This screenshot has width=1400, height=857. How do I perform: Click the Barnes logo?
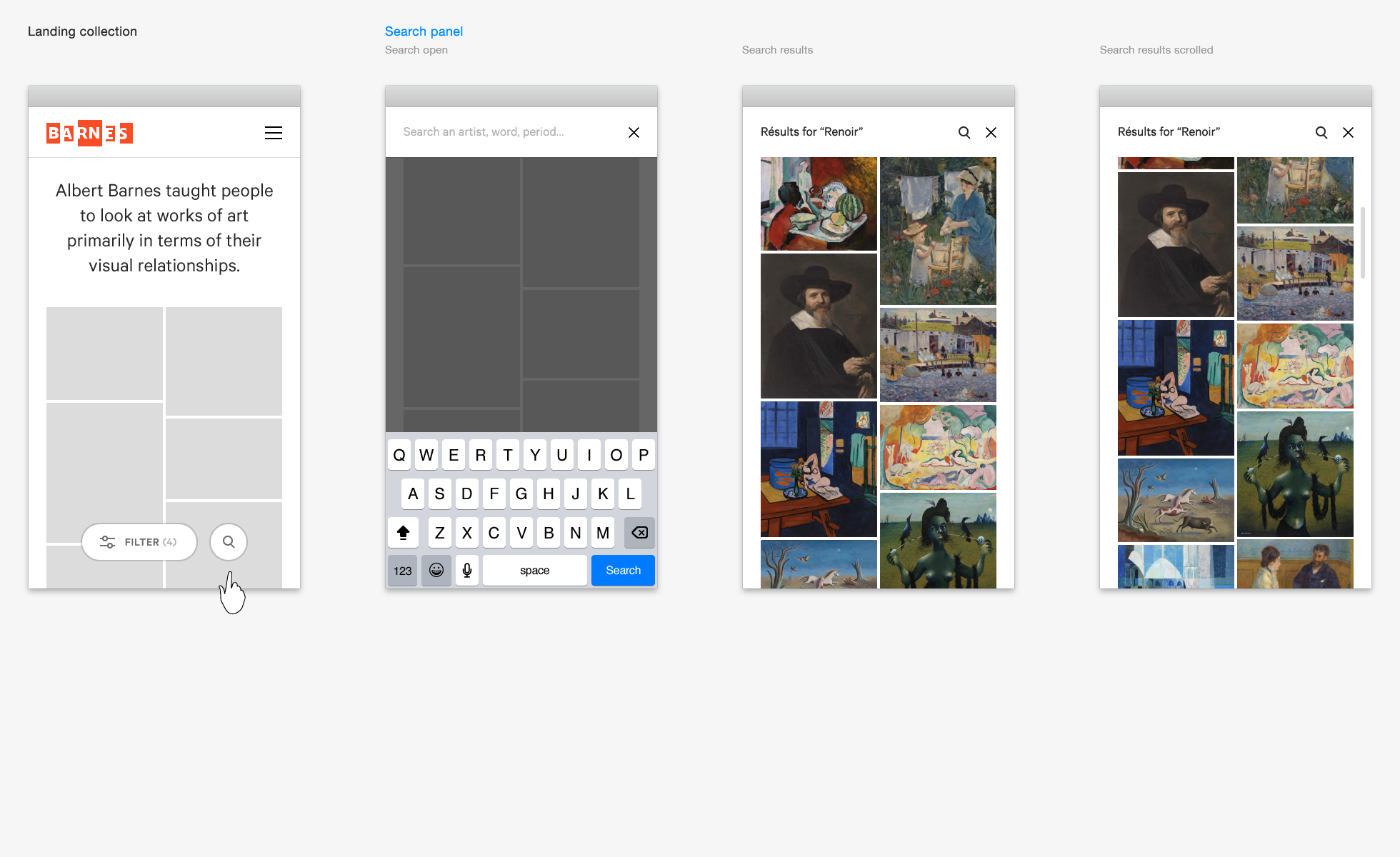coord(89,133)
